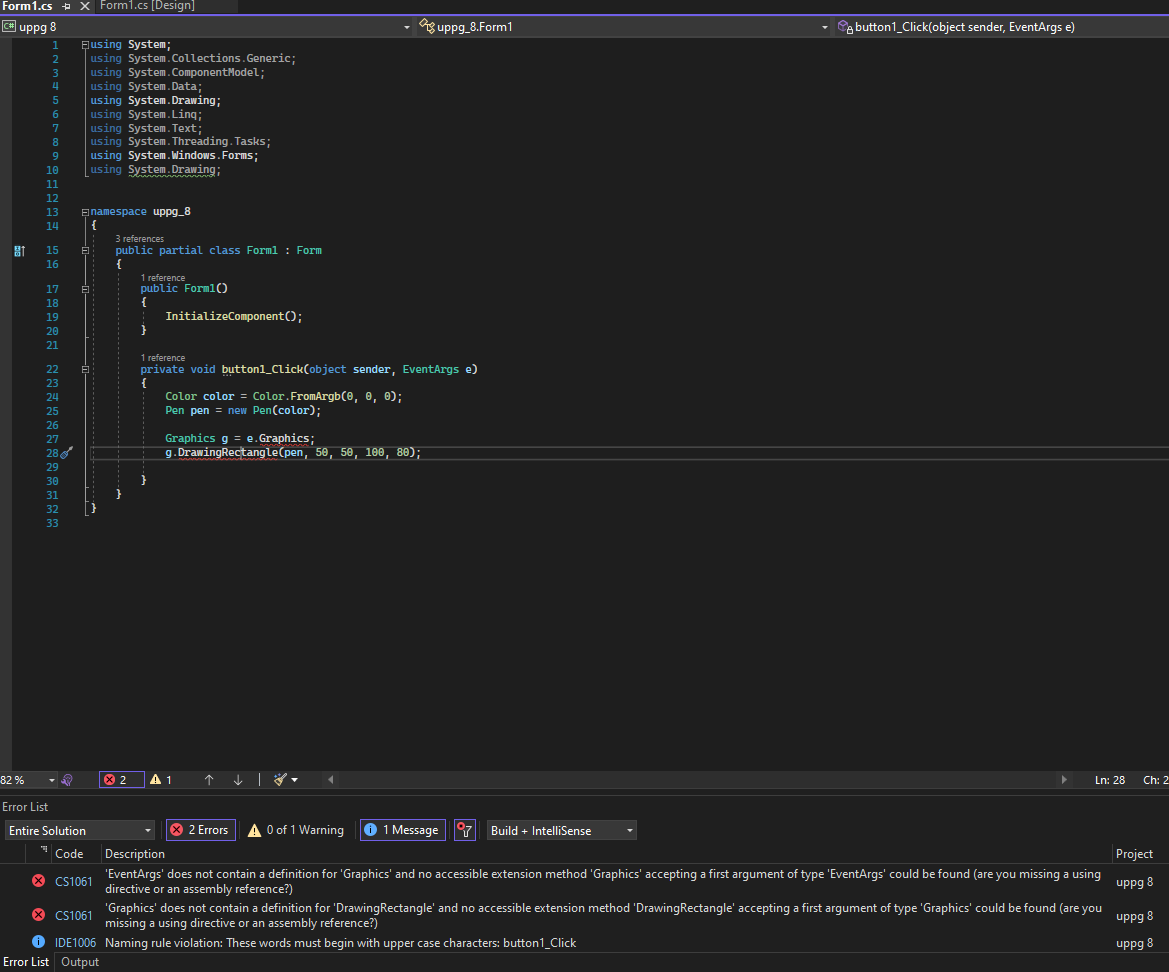Click the error count icon in editor status bar
The image size is (1169, 972).
116,780
